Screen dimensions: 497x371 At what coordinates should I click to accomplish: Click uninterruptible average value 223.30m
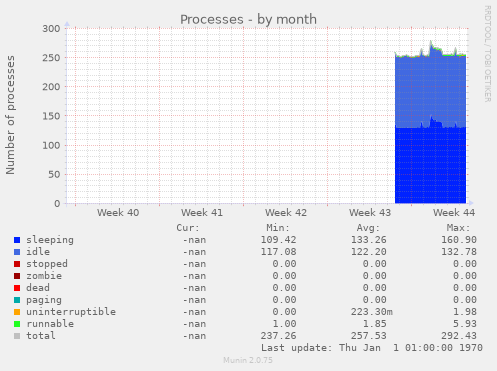[x=372, y=312]
